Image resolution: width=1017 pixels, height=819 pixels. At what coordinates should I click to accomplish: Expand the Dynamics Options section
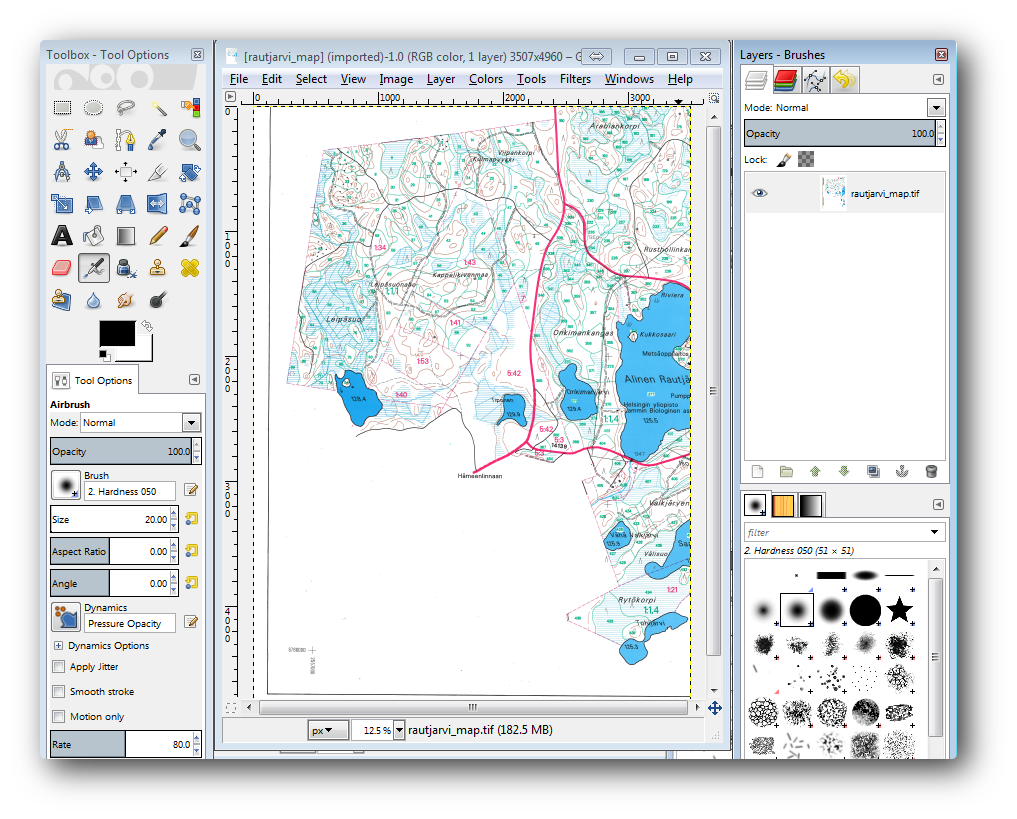(x=59, y=646)
